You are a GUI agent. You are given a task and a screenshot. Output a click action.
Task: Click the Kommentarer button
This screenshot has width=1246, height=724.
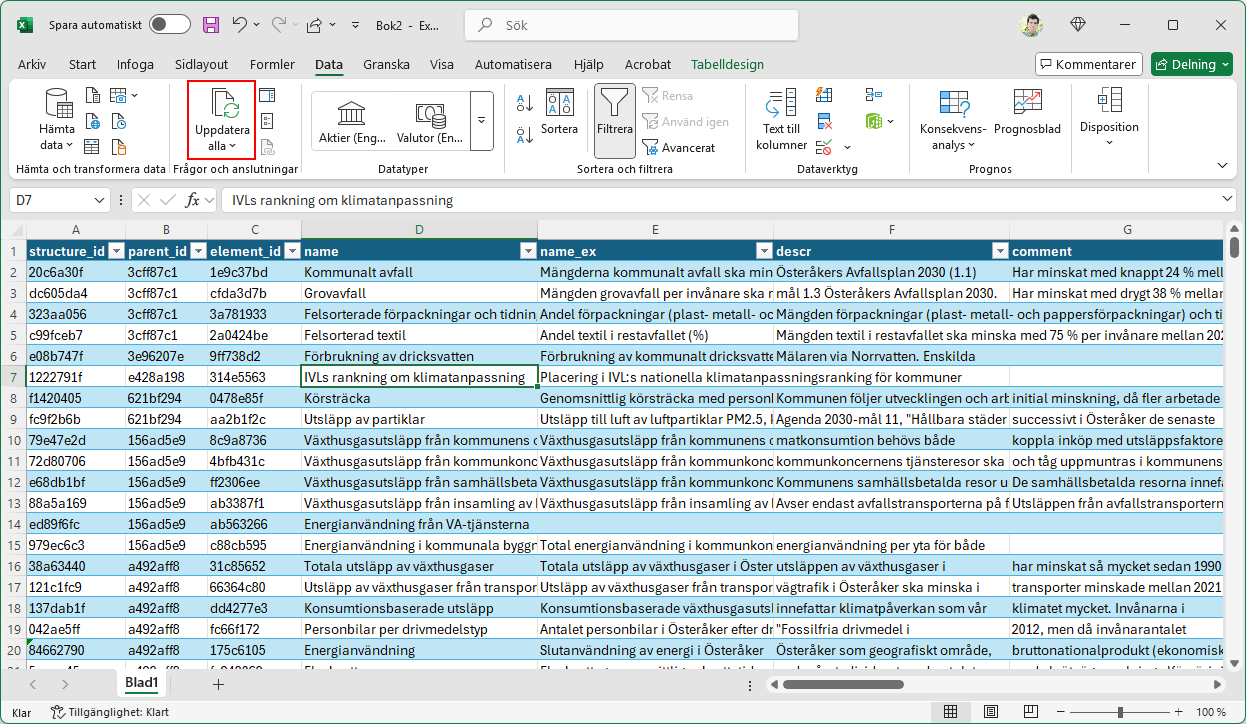[x=1089, y=64]
